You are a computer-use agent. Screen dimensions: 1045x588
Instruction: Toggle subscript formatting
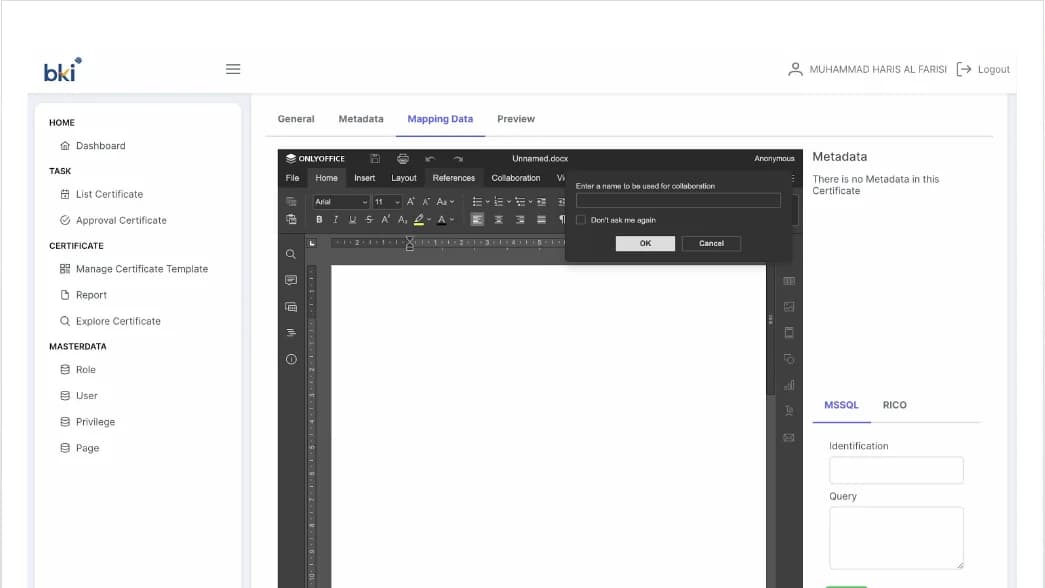[x=402, y=219]
